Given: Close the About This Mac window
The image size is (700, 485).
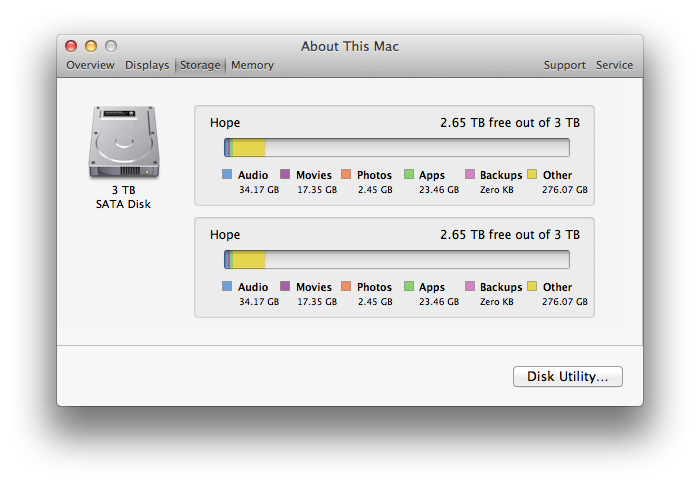Looking at the screenshot, I should coord(71,46).
